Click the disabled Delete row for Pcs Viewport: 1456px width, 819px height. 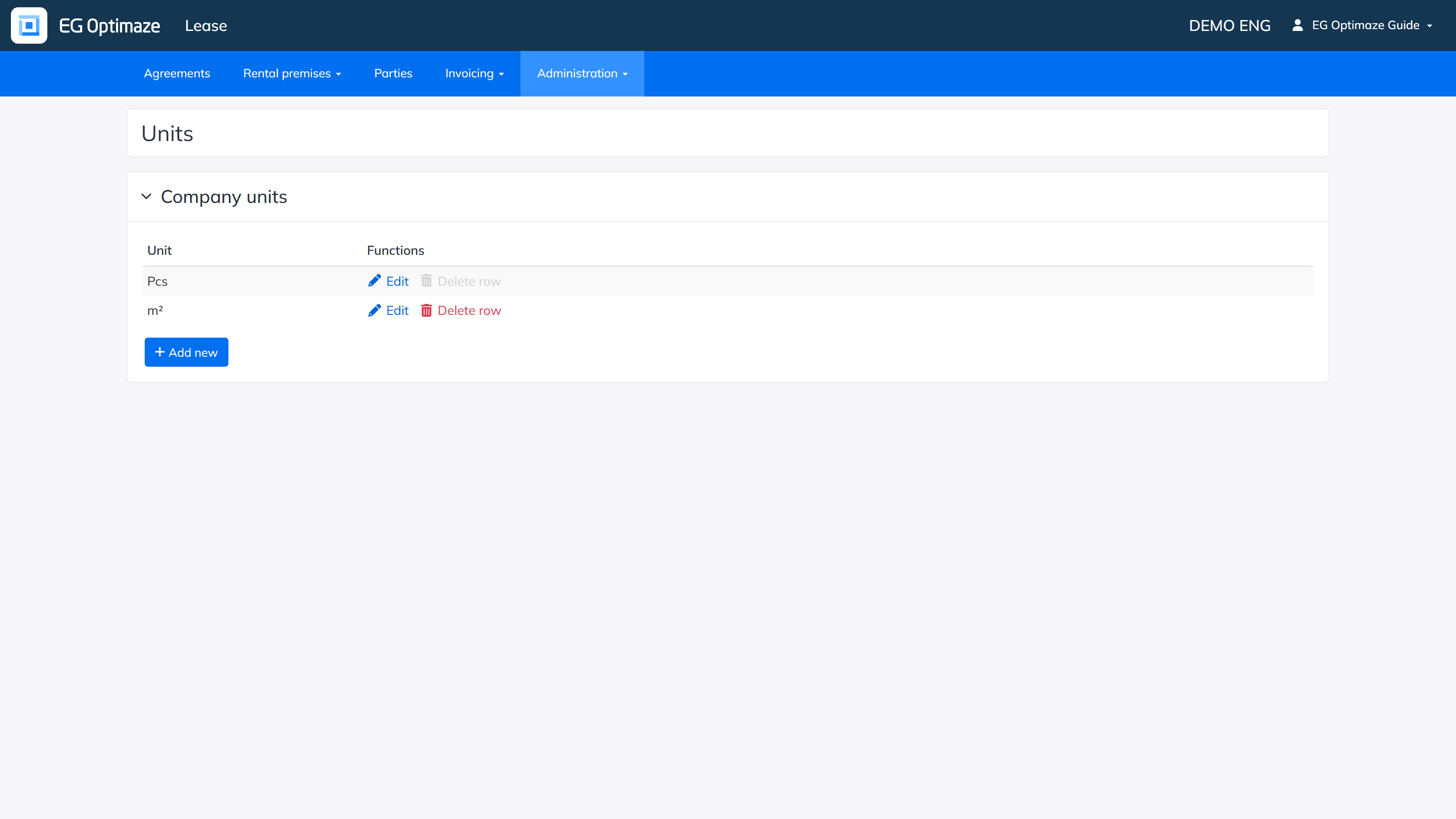(461, 281)
